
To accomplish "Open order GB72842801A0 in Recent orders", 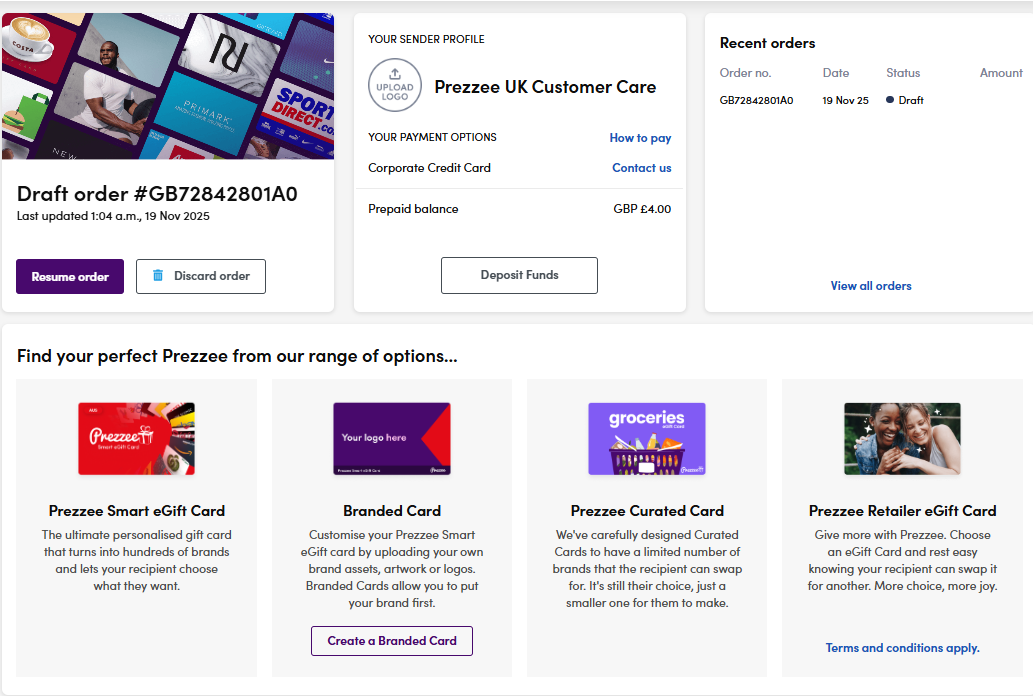I will coord(756,100).
